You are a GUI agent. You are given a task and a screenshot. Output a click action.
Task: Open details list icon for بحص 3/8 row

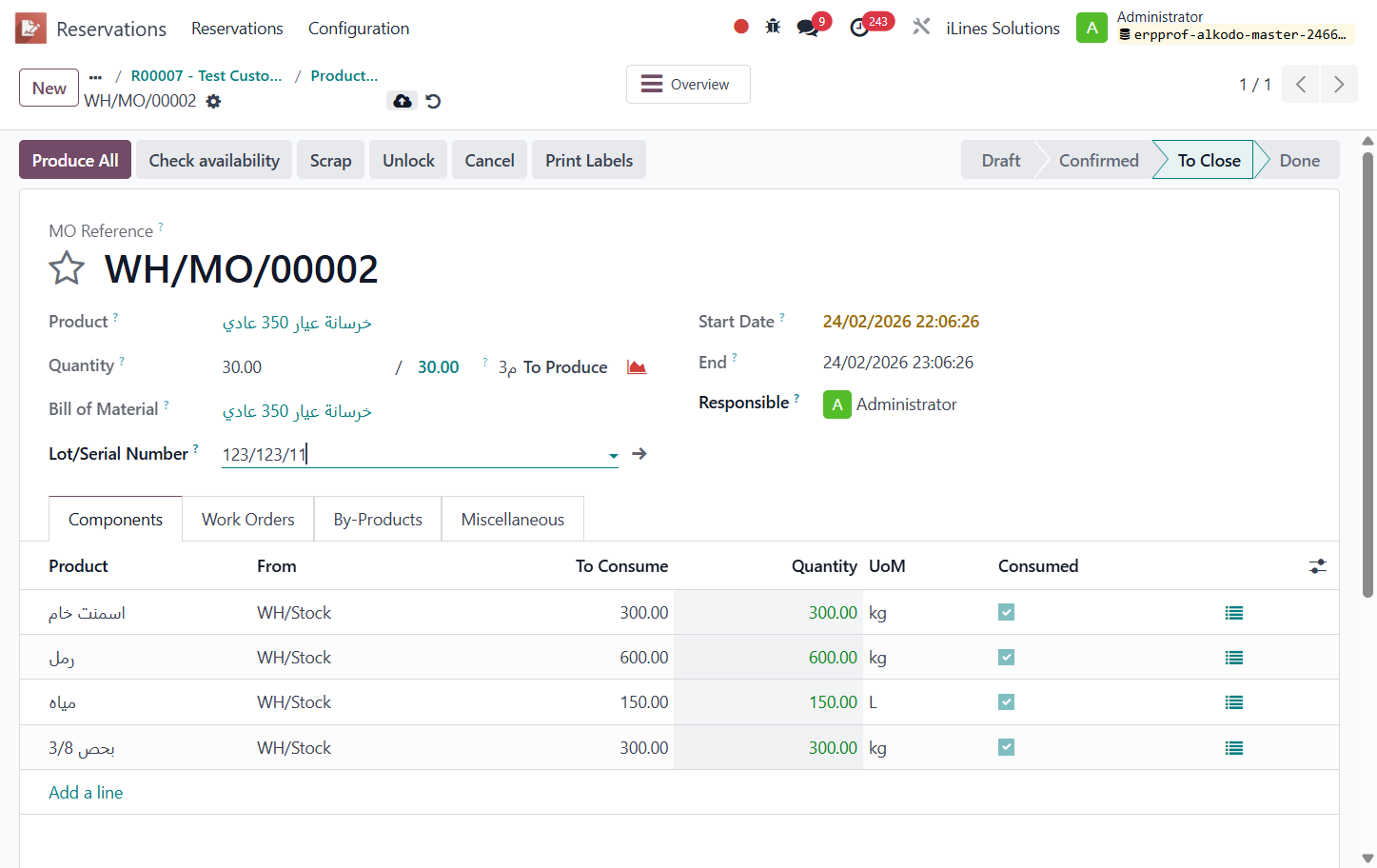pos(1234,748)
